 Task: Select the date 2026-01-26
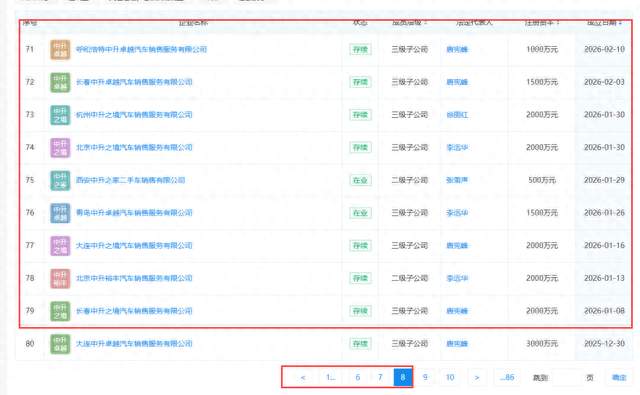(604, 213)
